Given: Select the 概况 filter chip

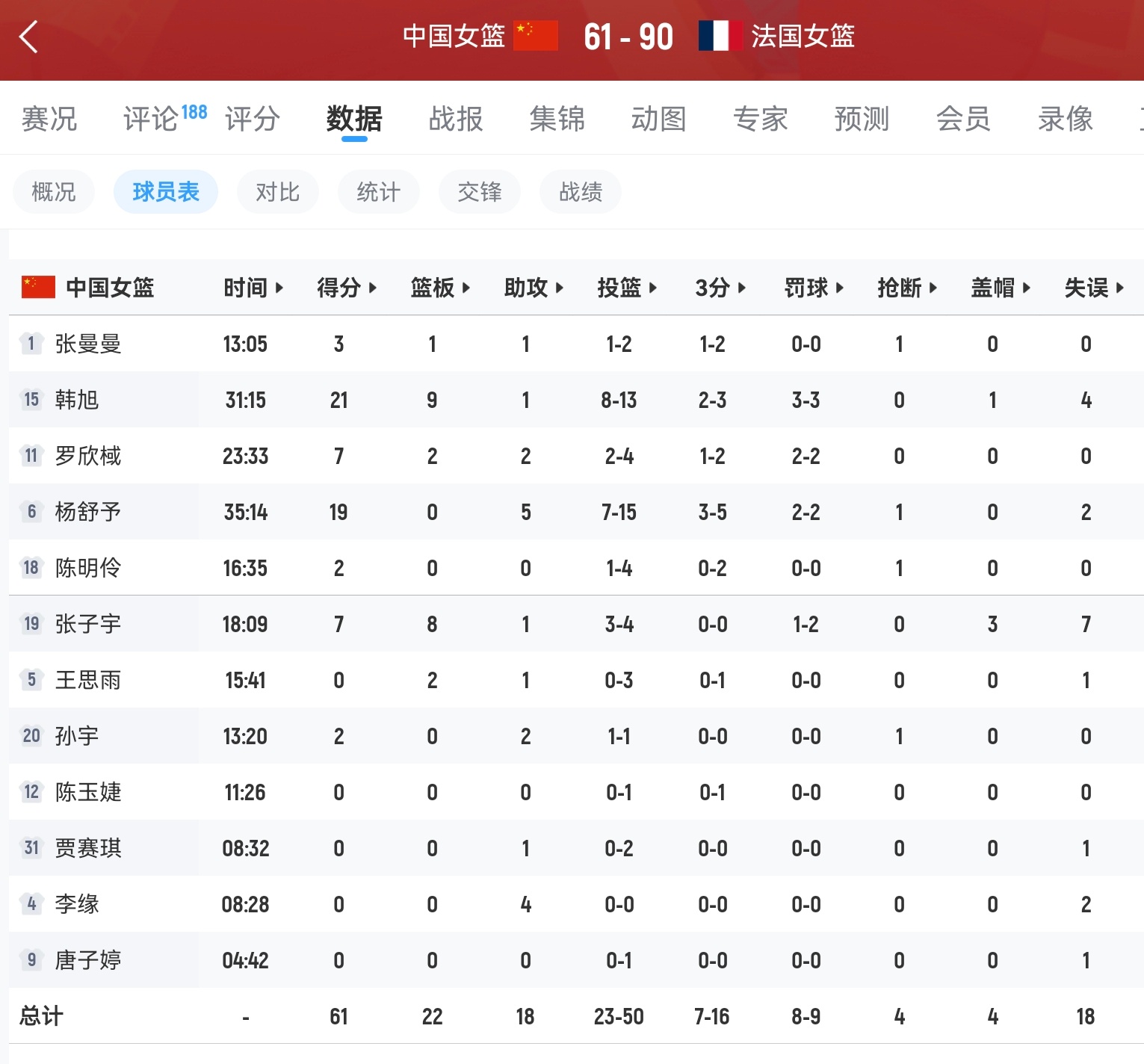Looking at the screenshot, I should click(x=54, y=192).
